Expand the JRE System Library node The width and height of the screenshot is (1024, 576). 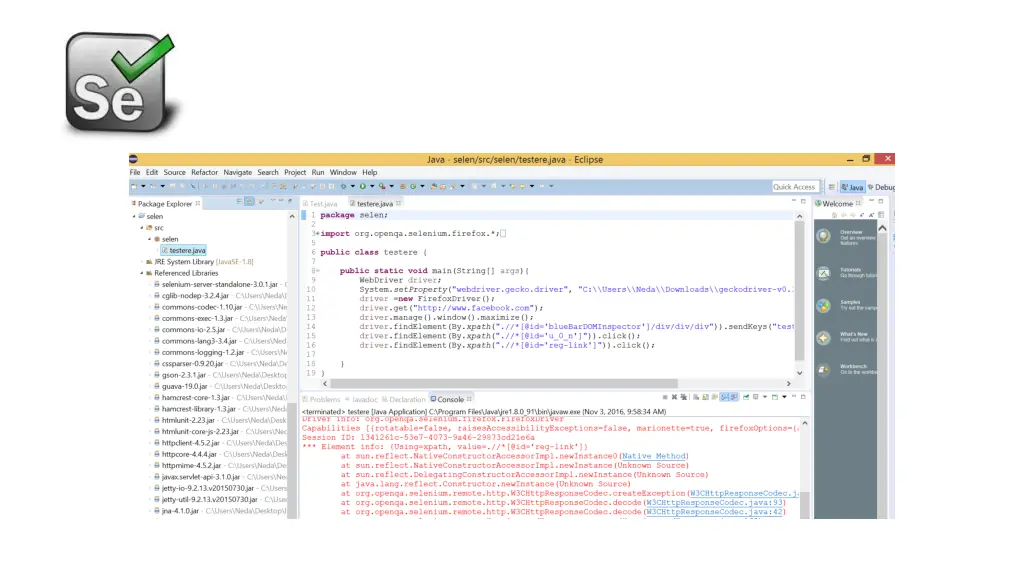coord(142,262)
